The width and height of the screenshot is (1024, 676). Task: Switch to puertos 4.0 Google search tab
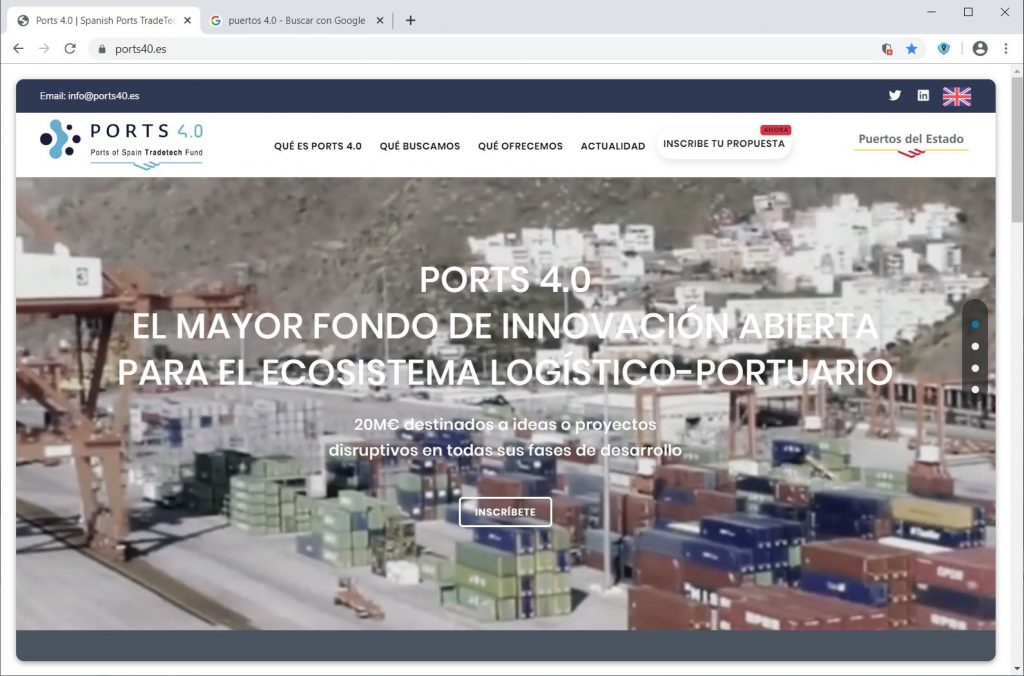coord(296,20)
